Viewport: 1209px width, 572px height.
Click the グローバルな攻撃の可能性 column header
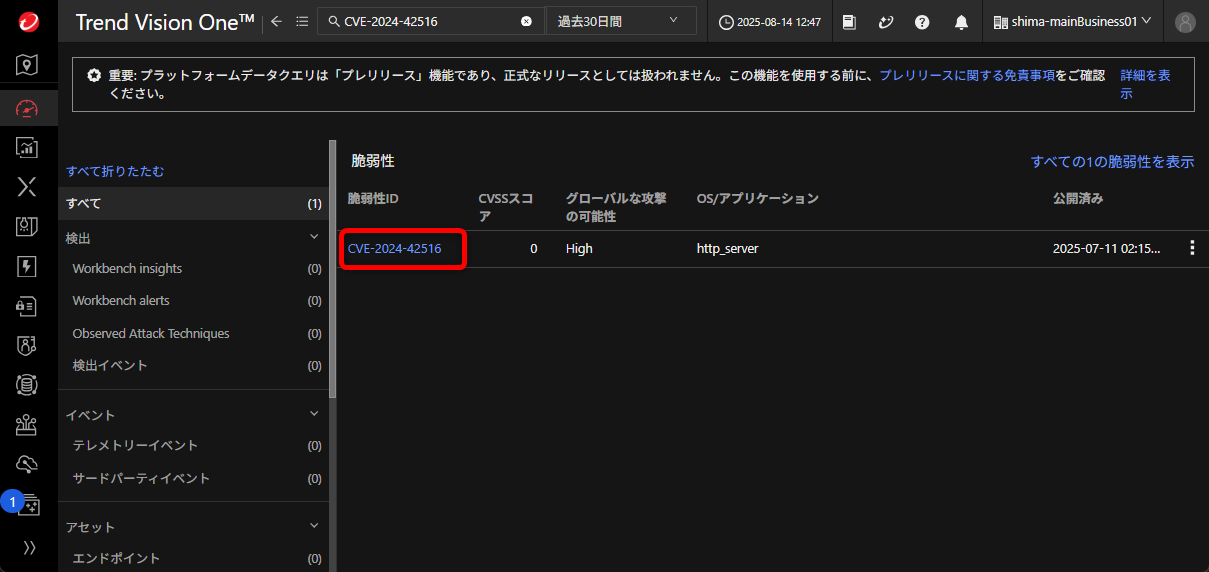coord(616,207)
